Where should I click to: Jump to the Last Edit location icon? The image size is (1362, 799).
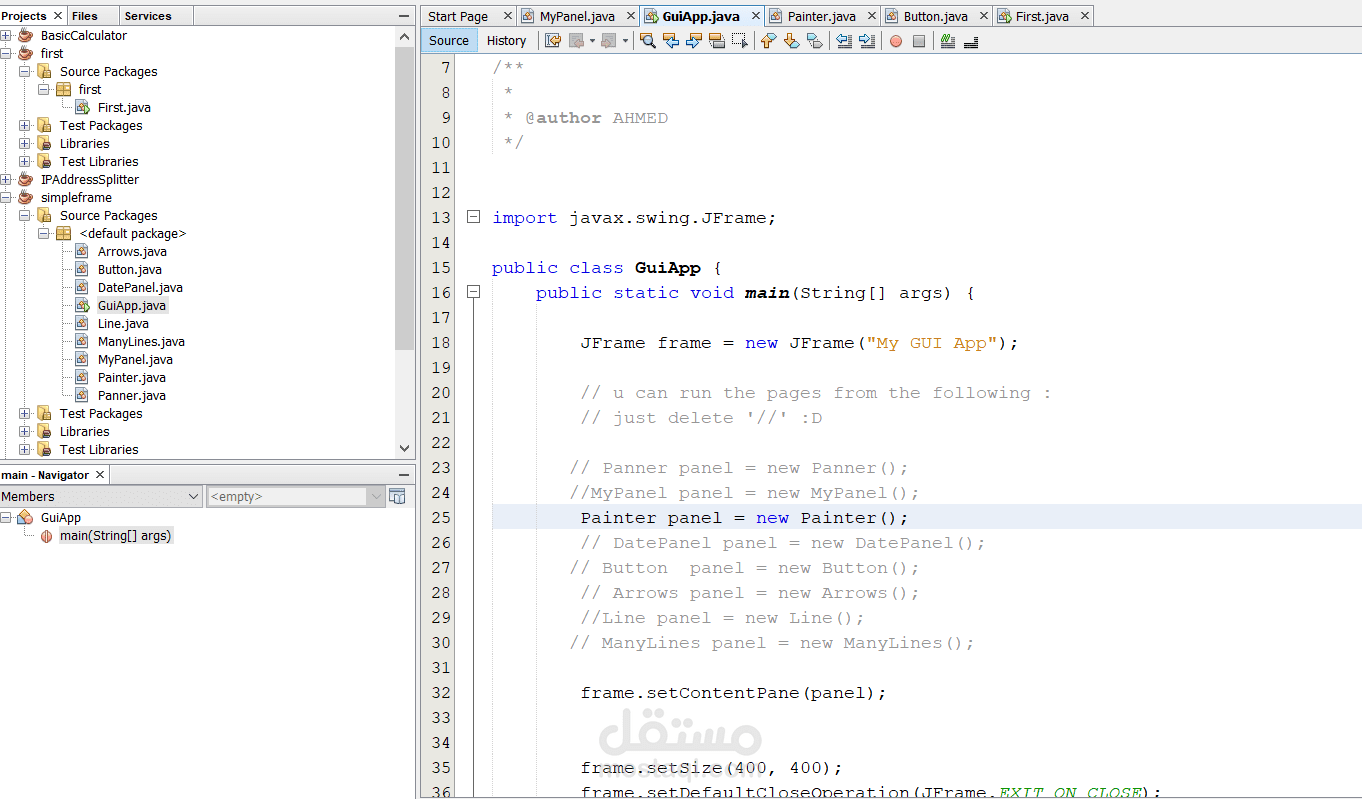(x=553, y=41)
